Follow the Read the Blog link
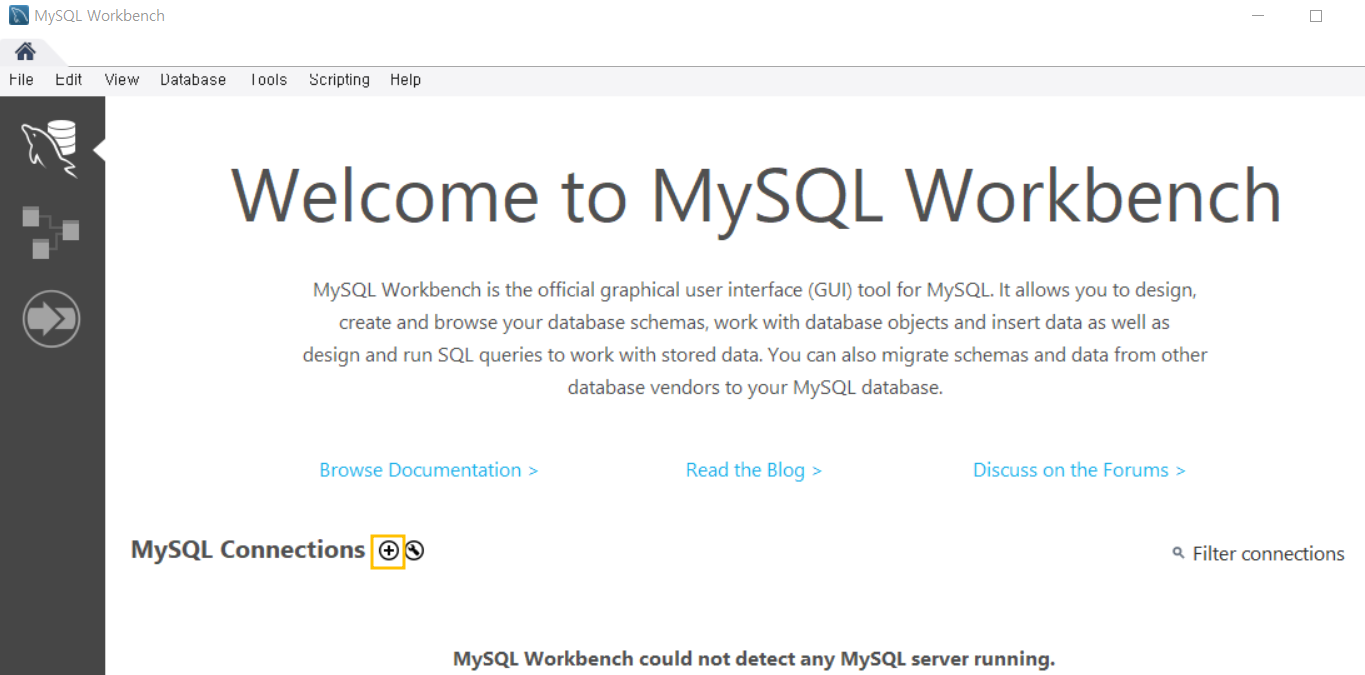Image resolution: width=1365 pixels, height=675 pixels. click(x=754, y=470)
